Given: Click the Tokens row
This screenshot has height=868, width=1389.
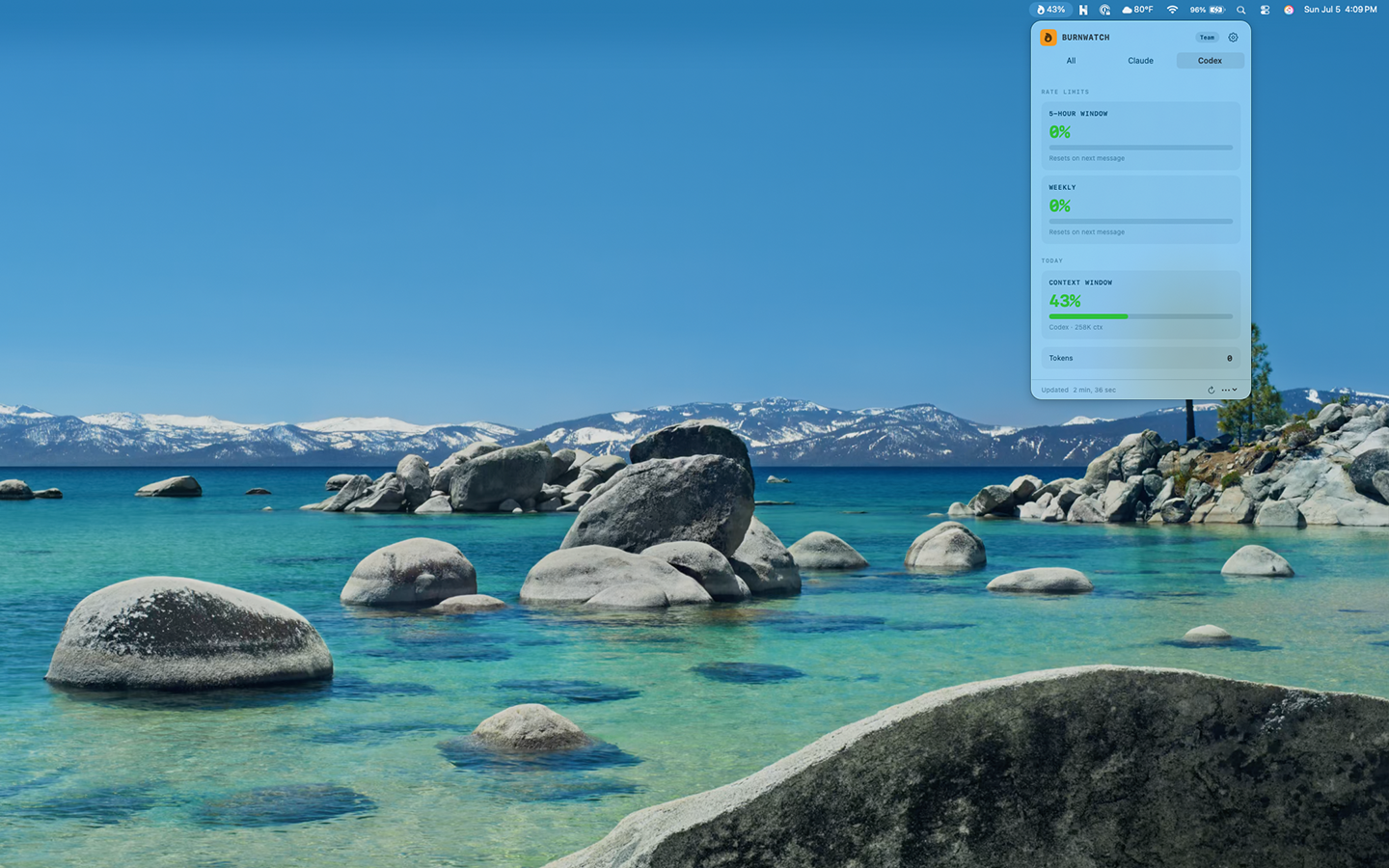Looking at the screenshot, I should click(x=1140, y=358).
